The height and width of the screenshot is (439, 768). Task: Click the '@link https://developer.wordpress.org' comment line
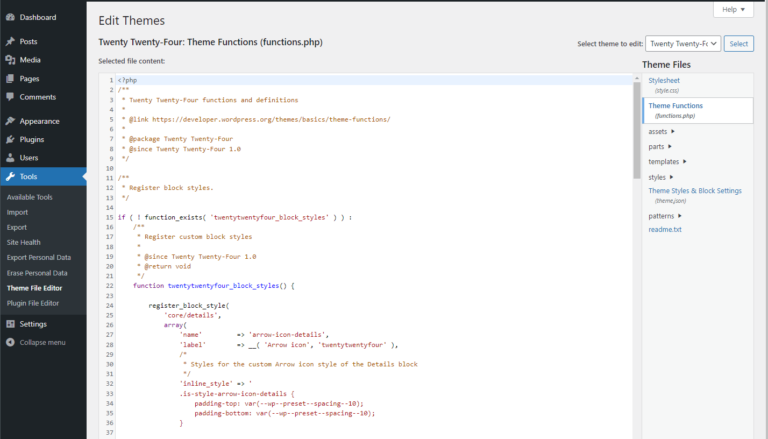(256, 120)
